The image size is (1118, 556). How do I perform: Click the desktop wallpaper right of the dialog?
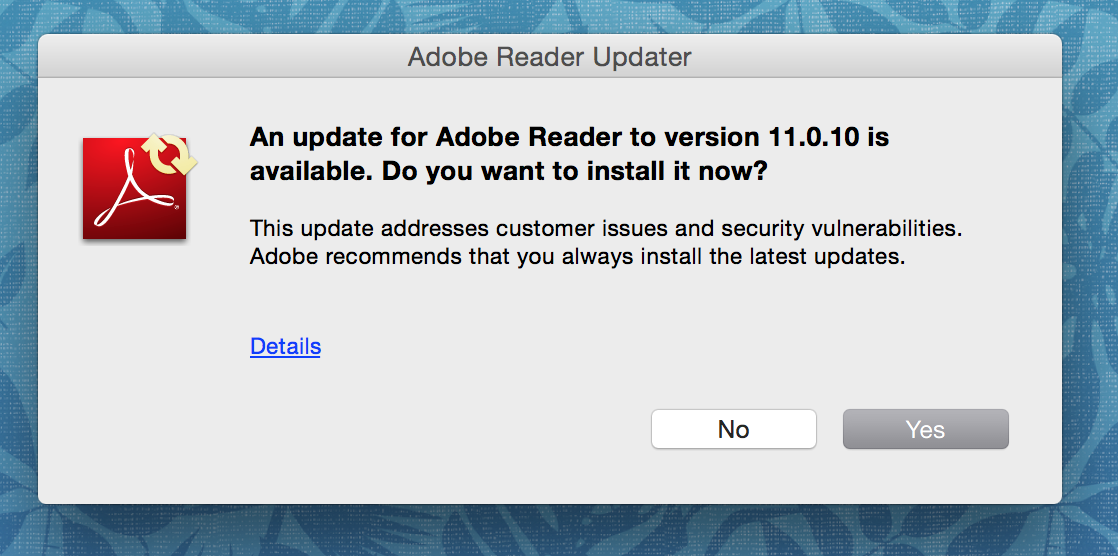point(1090,278)
